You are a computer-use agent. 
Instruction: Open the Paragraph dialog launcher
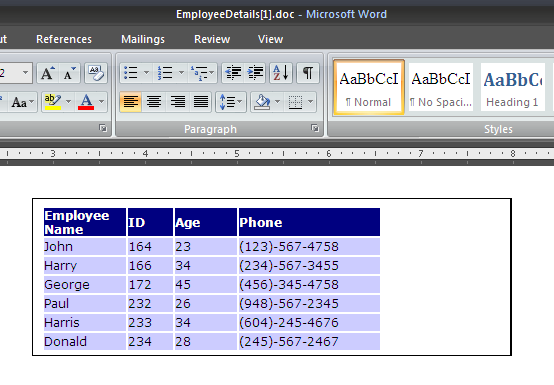(315, 128)
